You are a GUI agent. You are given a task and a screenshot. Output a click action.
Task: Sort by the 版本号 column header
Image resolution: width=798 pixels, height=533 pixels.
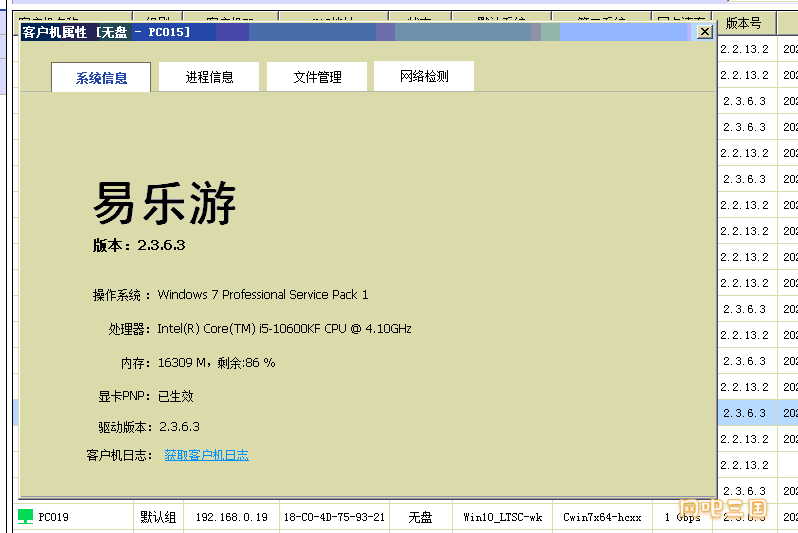pyautogui.click(x=744, y=23)
